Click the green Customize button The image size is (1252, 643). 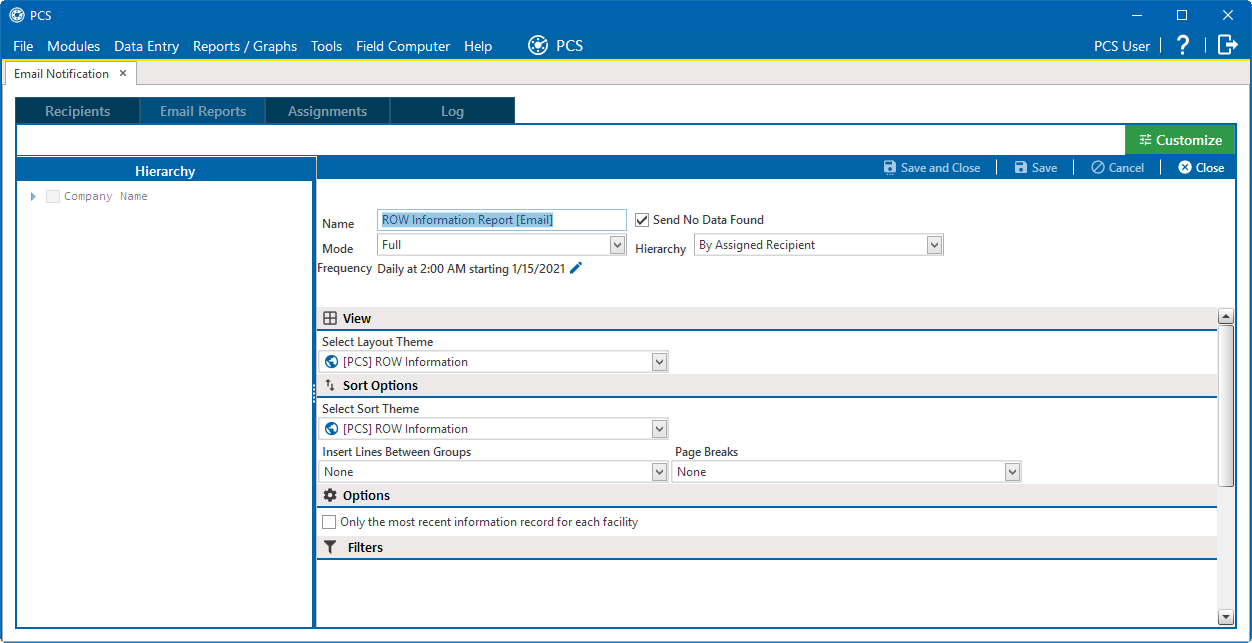(1180, 140)
